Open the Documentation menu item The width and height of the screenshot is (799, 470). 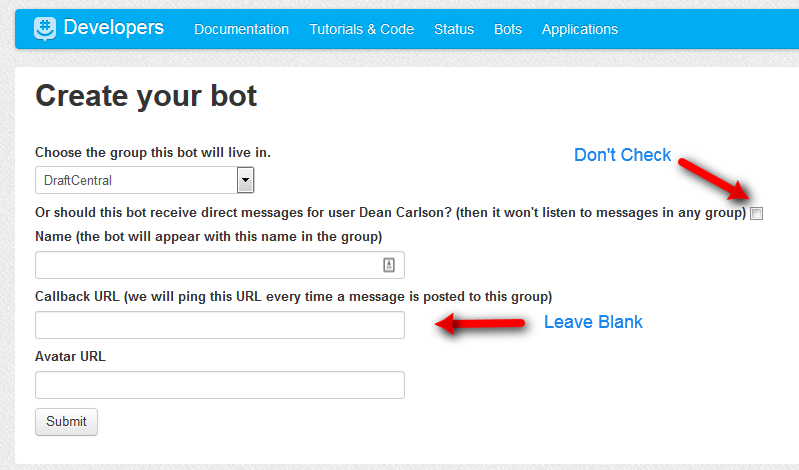pos(241,29)
